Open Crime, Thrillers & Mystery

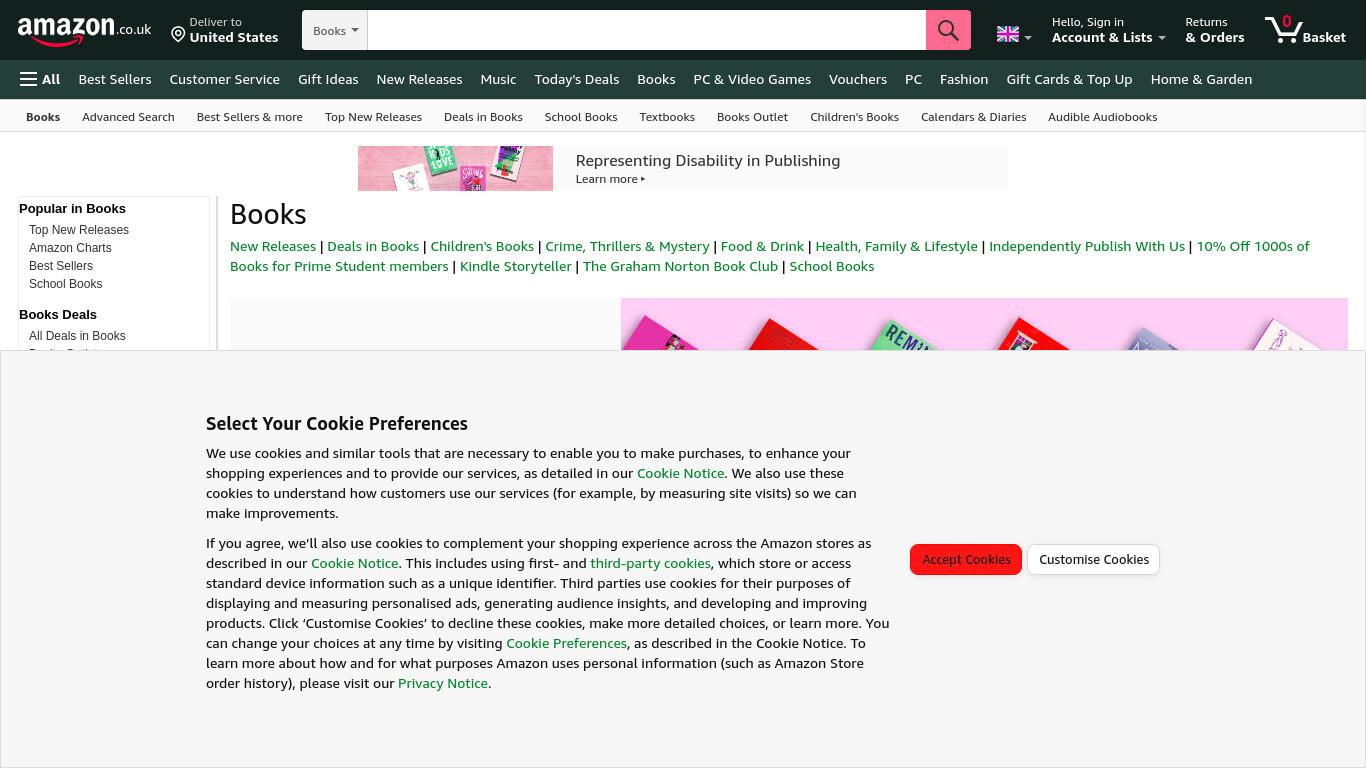627,246
